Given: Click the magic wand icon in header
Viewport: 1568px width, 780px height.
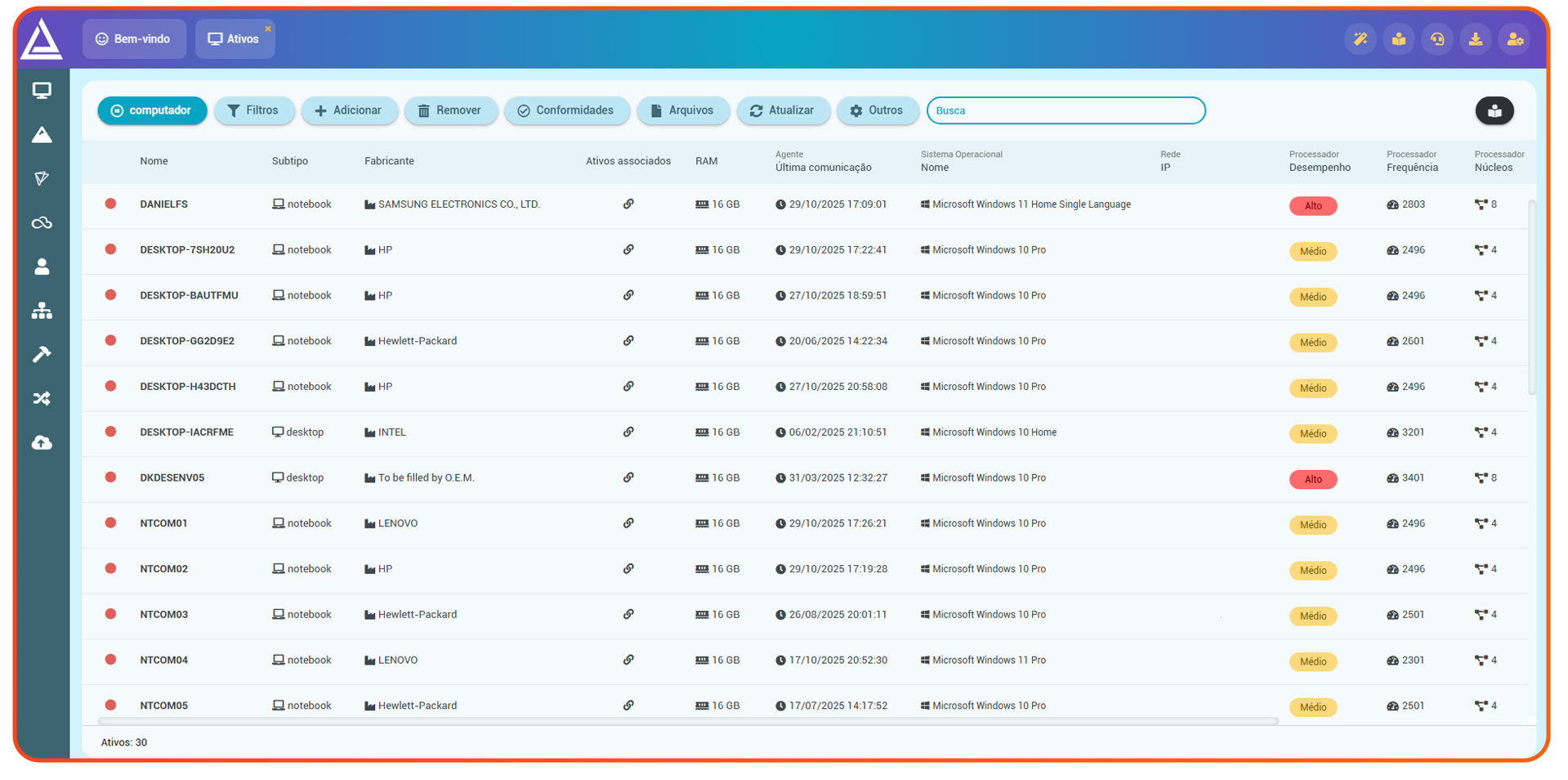Looking at the screenshot, I should click(1360, 39).
